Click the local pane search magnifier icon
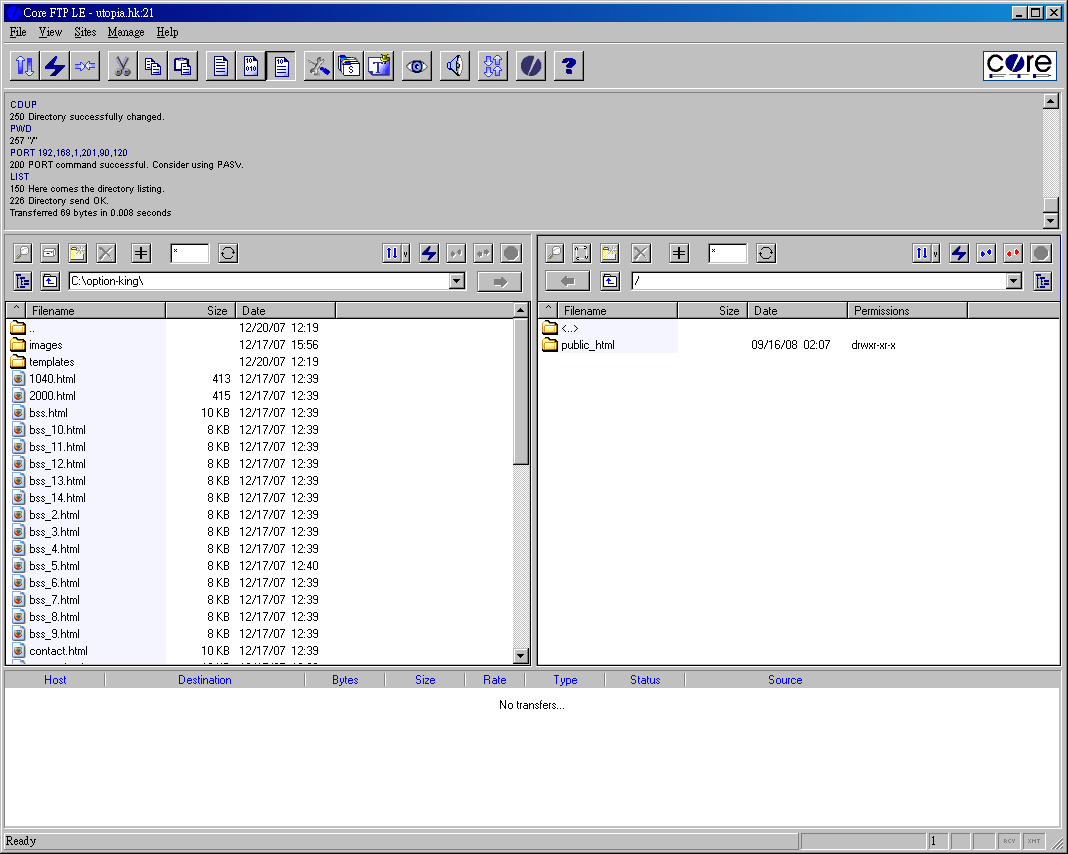This screenshot has height=854, width=1068. (22, 253)
